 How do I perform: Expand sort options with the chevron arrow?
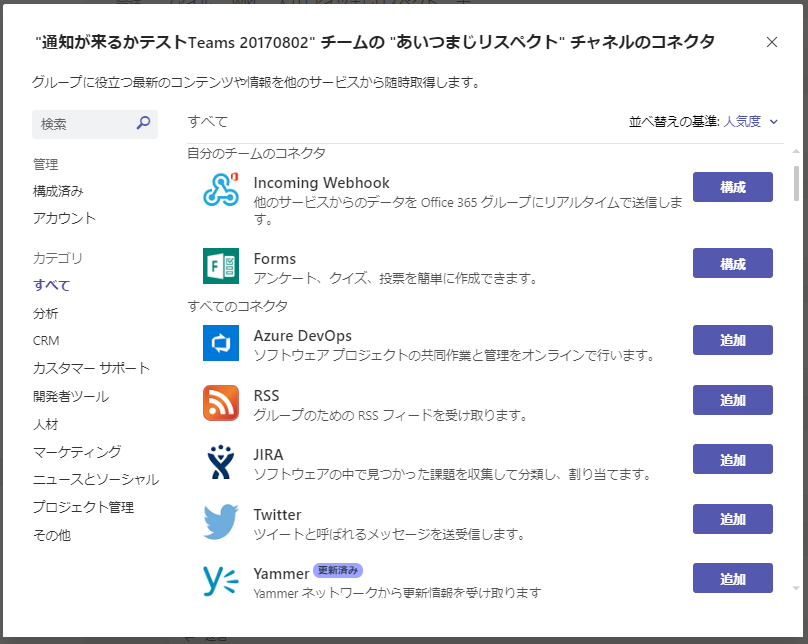coord(773,122)
